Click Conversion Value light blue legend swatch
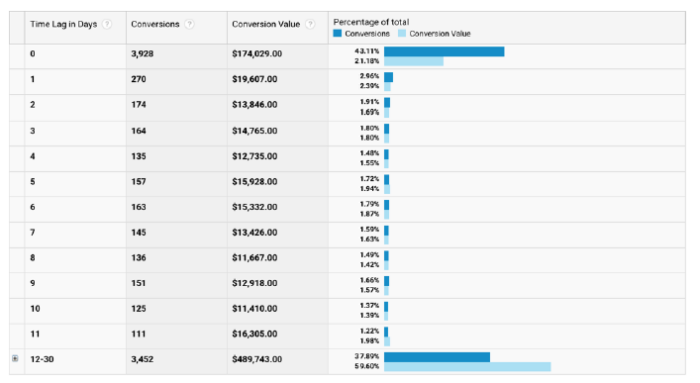 pos(402,33)
